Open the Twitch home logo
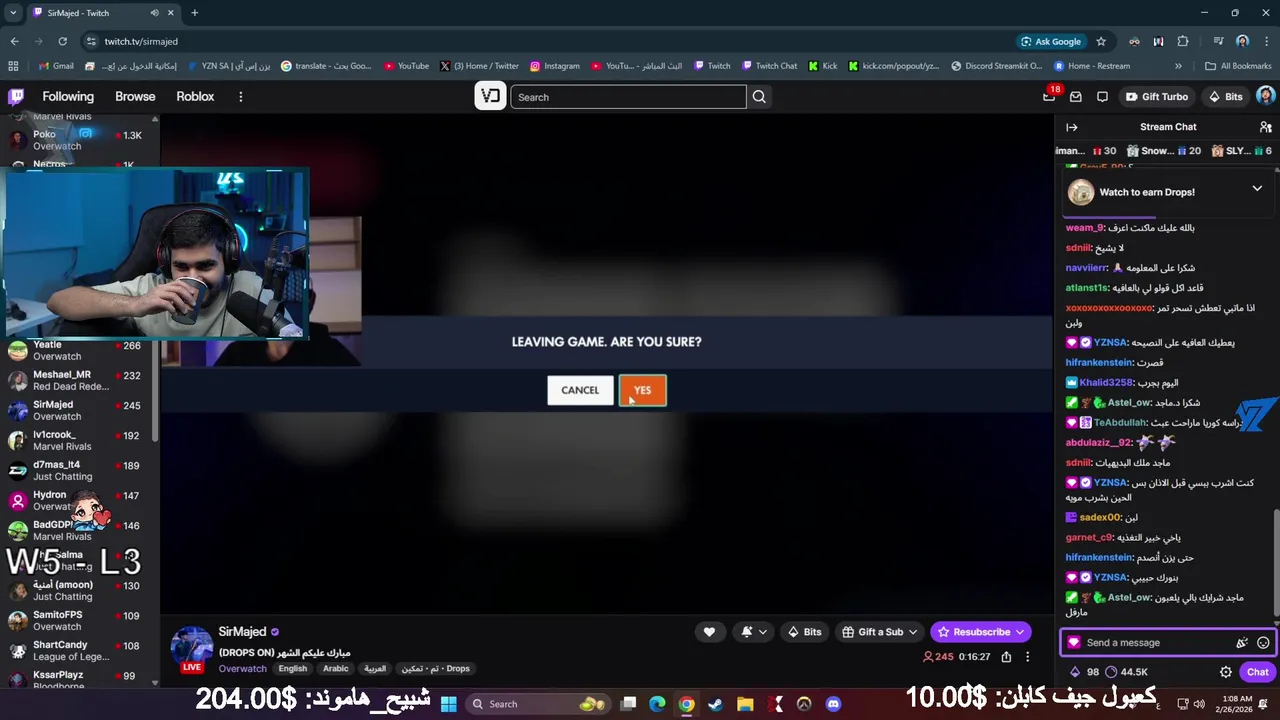The height and width of the screenshot is (720, 1280). (16, 97)
